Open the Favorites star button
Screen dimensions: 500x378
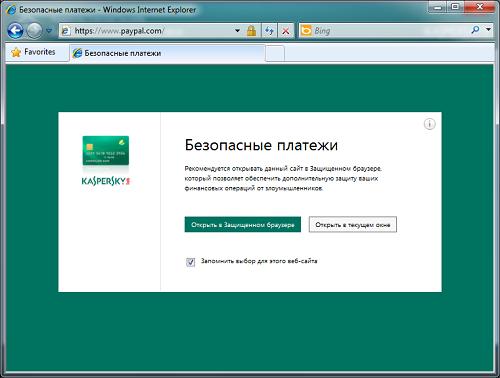(x=33, y=52)
